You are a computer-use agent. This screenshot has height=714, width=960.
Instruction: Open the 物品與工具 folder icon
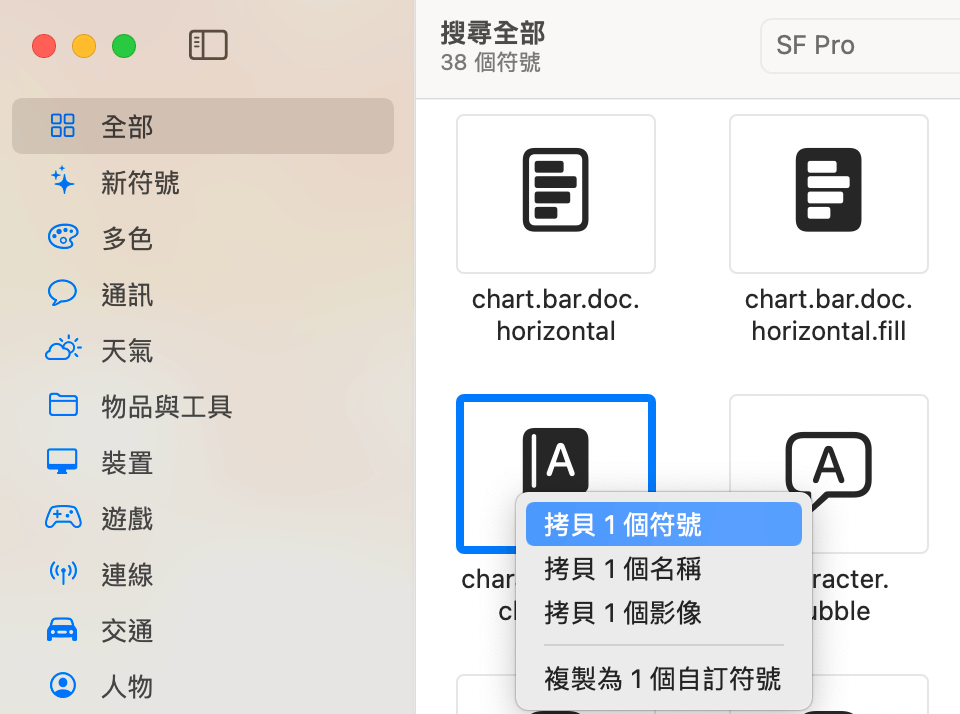coord(63,405)
